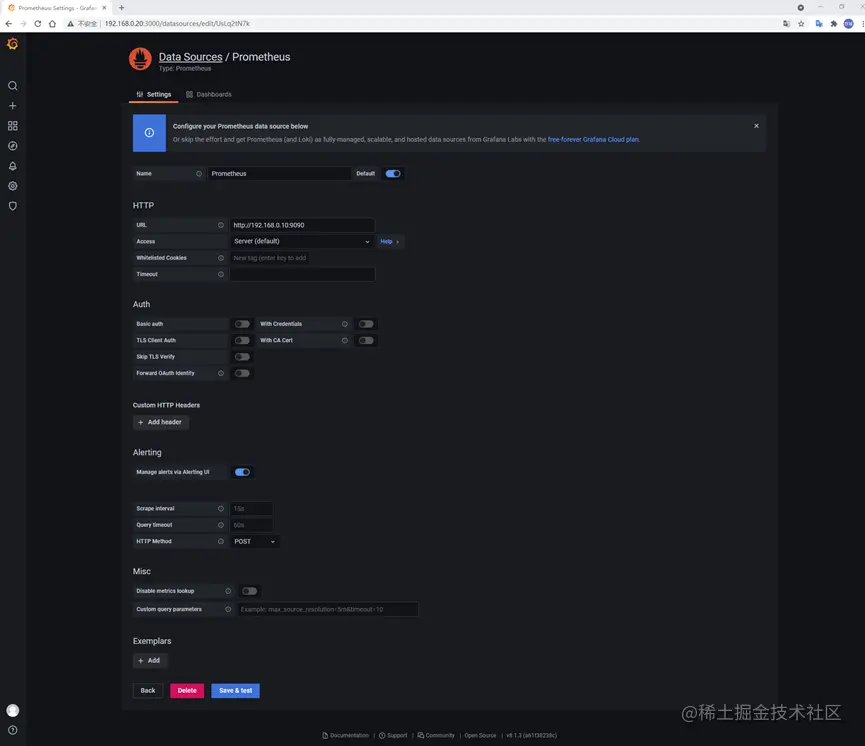Toggle Skip TLS Verify switch

click(242, 357)
